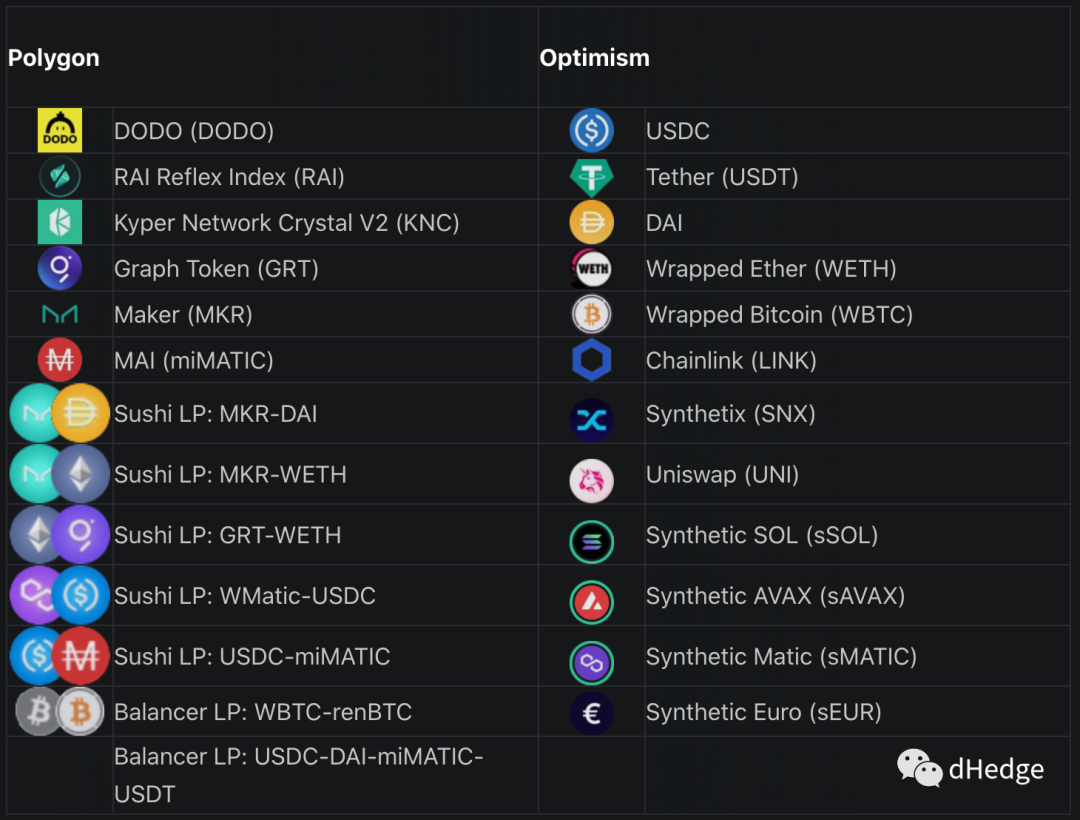Click the WMatic-USDC pair icon

click(60, 595)
